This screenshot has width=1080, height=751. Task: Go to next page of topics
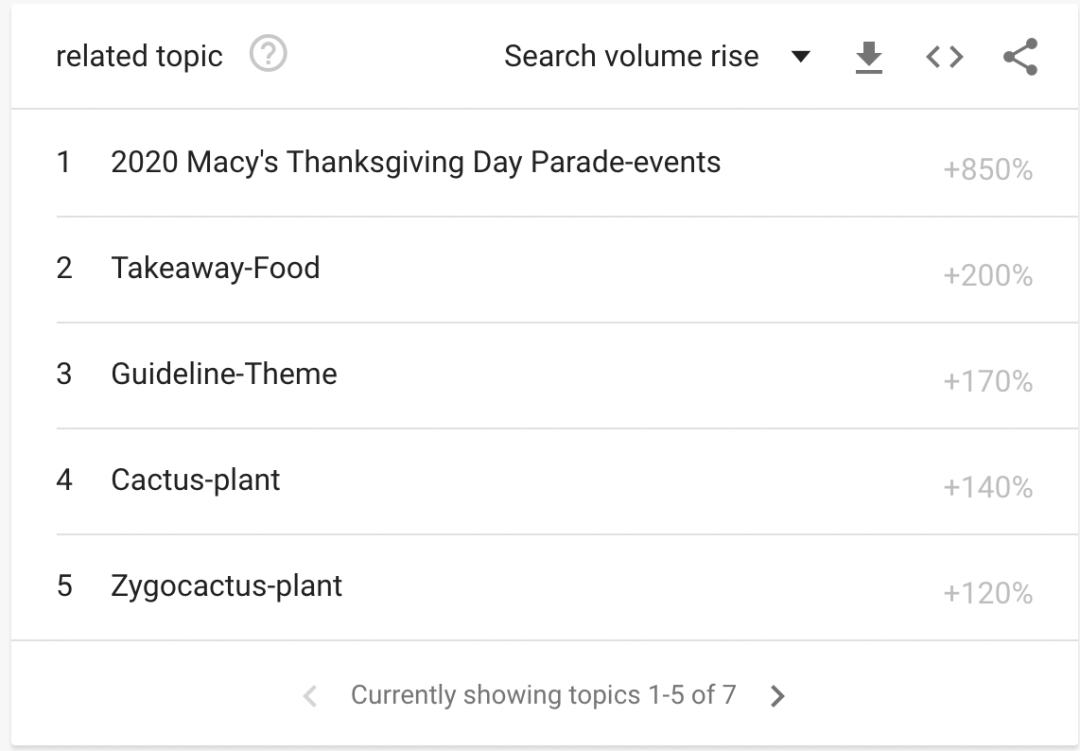[x=778, y=696]
